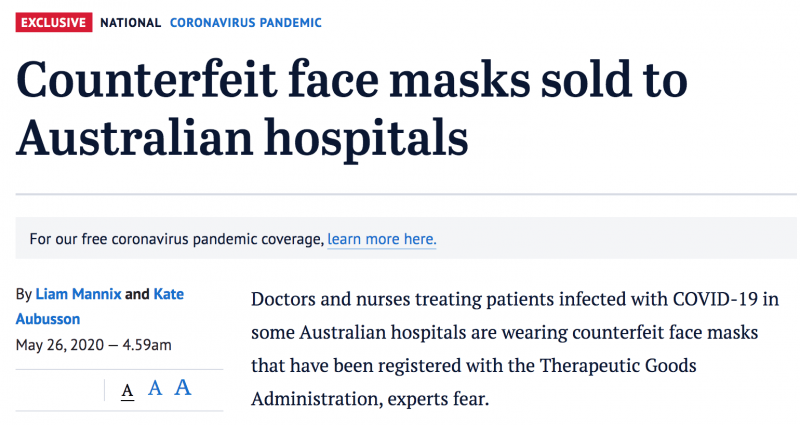The height and width of the screenshot is (425, 800).
Task: Select the medium text size A
Action: pyautogui.click(x=155, y=389)
